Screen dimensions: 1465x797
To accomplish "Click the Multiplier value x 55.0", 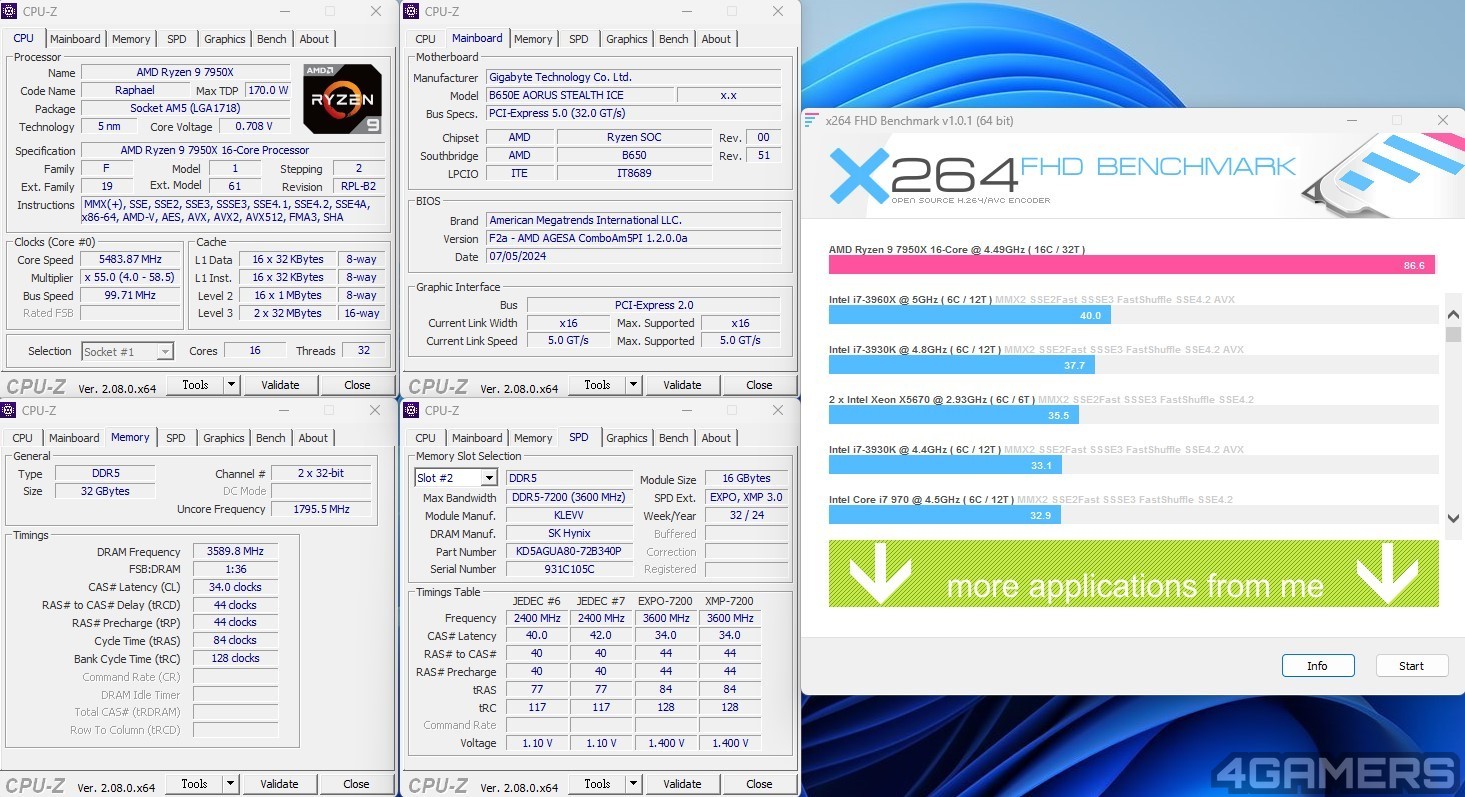I will 131,278.
